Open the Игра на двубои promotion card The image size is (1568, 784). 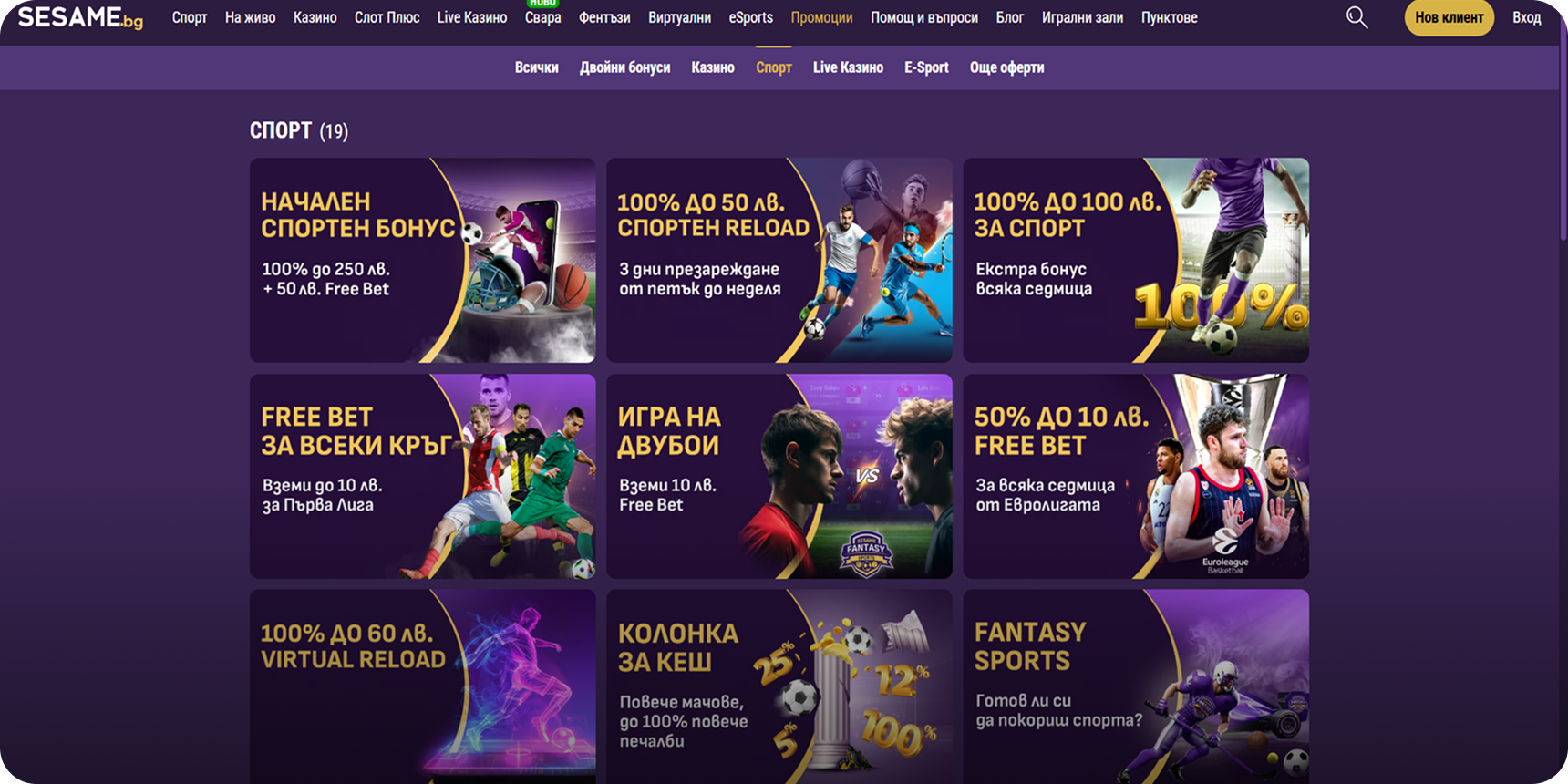779,476
